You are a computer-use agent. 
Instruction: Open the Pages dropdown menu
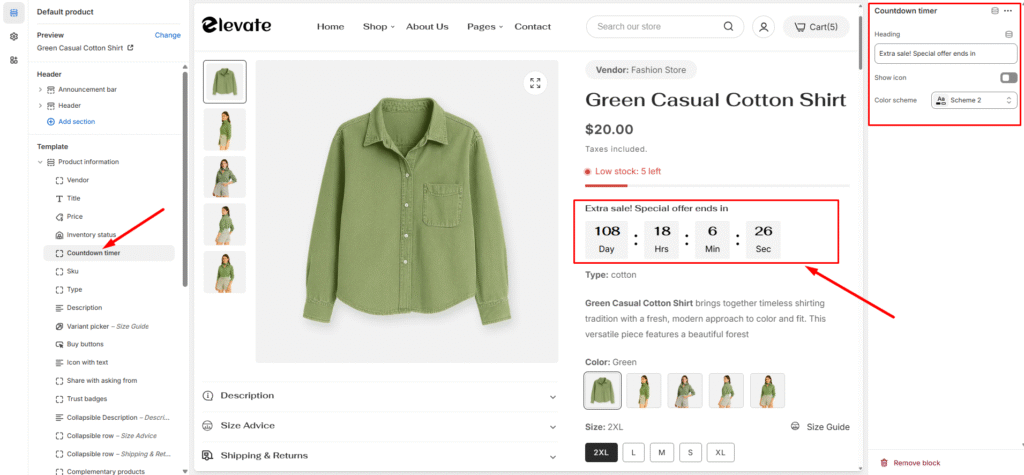pos(485,27)
